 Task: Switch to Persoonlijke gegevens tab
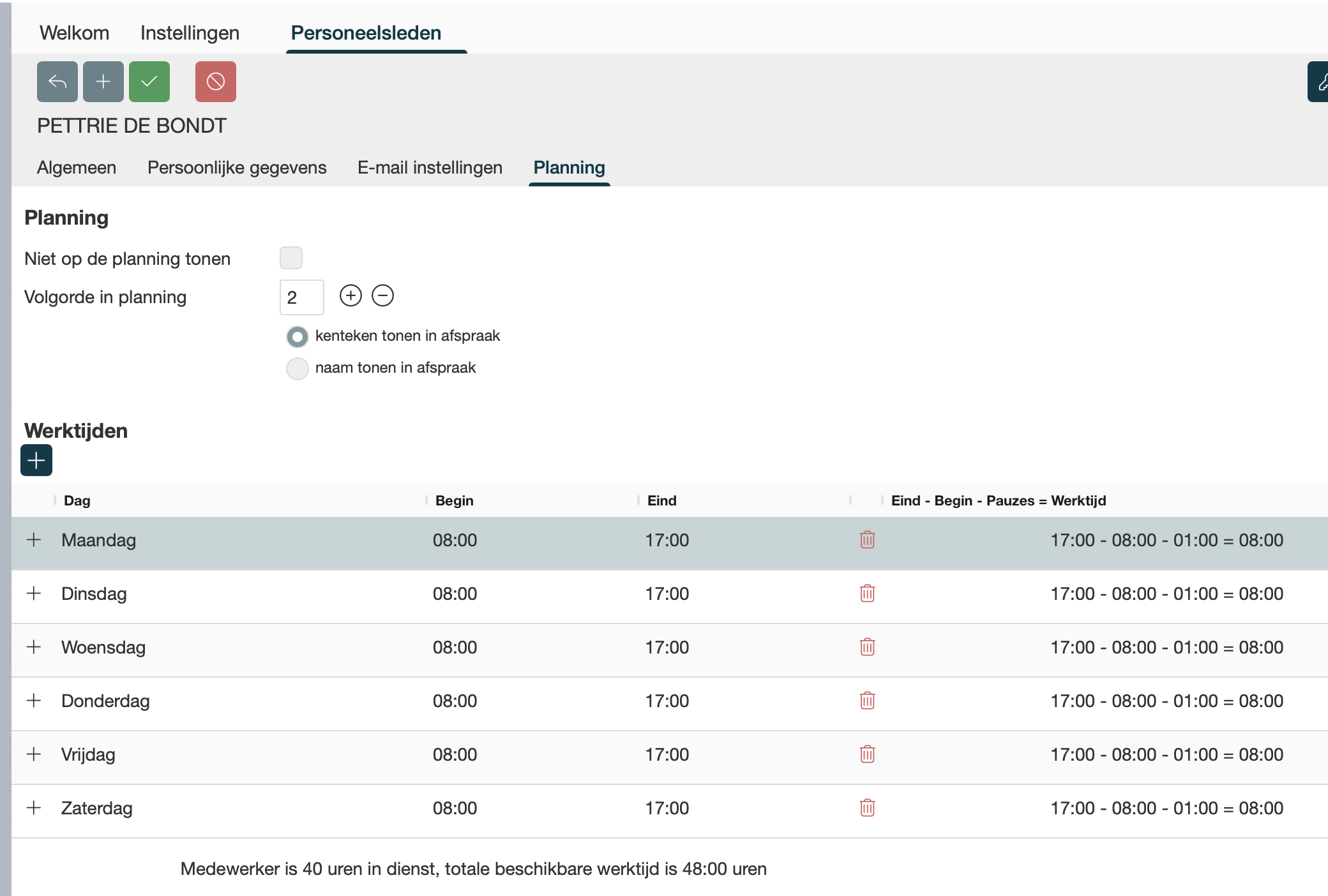coord(237,168)
